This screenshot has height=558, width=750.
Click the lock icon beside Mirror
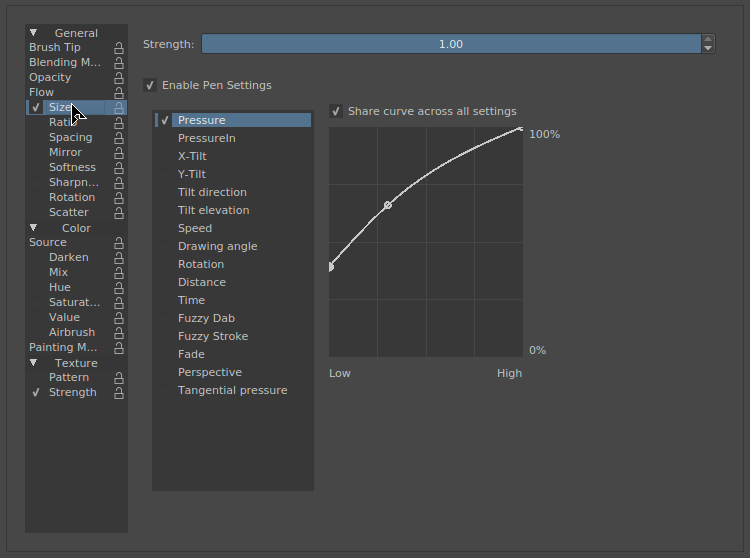(119, 153)
